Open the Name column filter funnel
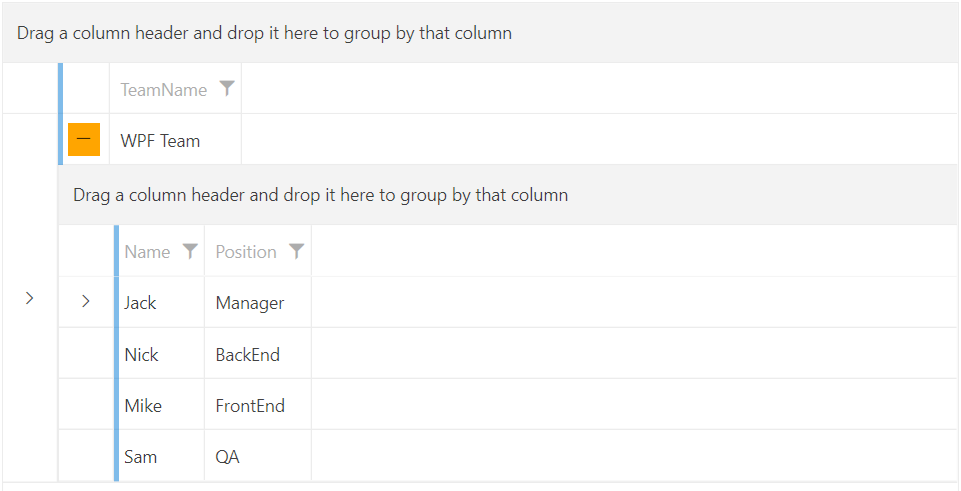 (190, 252)
